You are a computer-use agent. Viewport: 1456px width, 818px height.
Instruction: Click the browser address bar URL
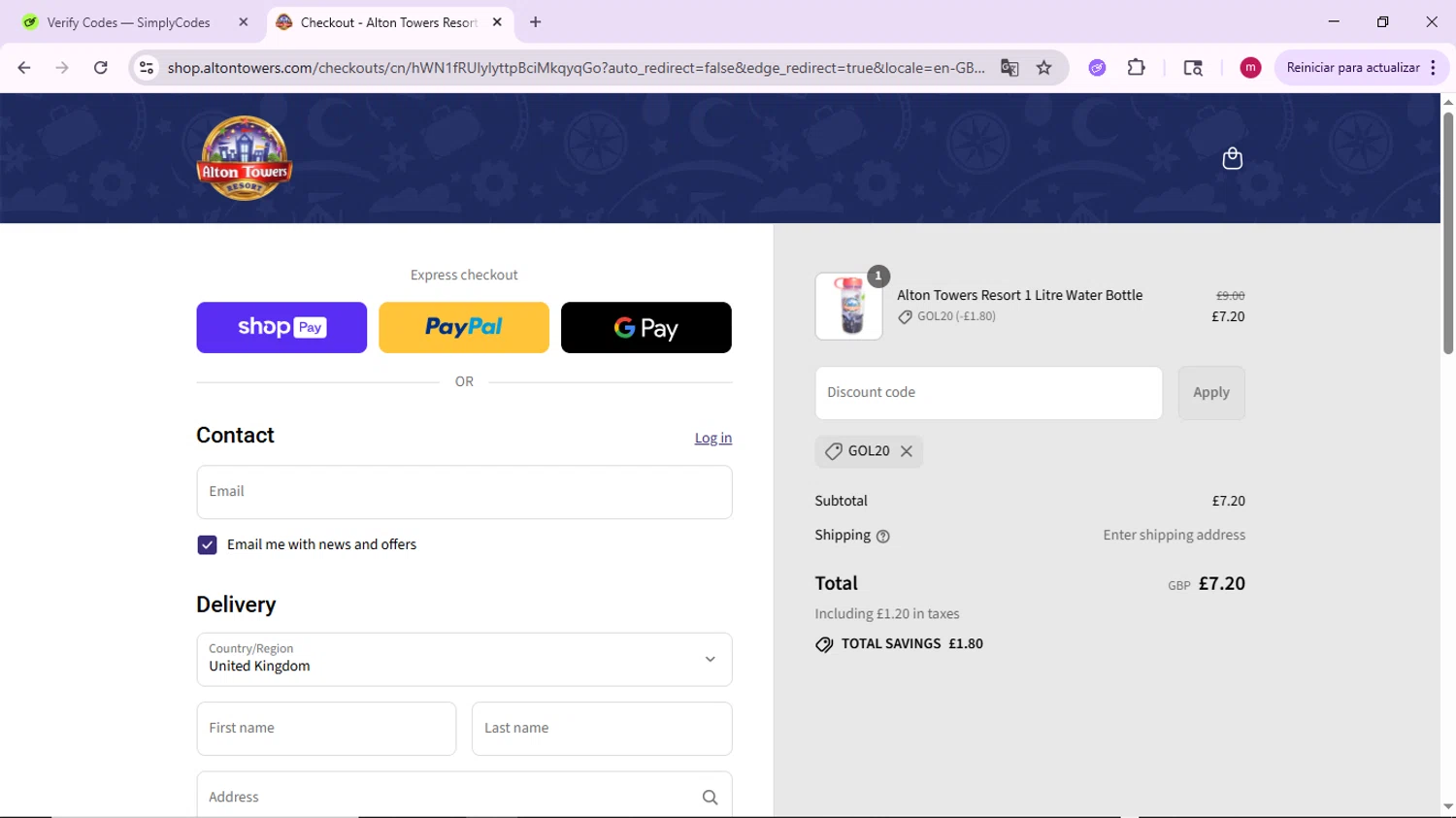576,67
